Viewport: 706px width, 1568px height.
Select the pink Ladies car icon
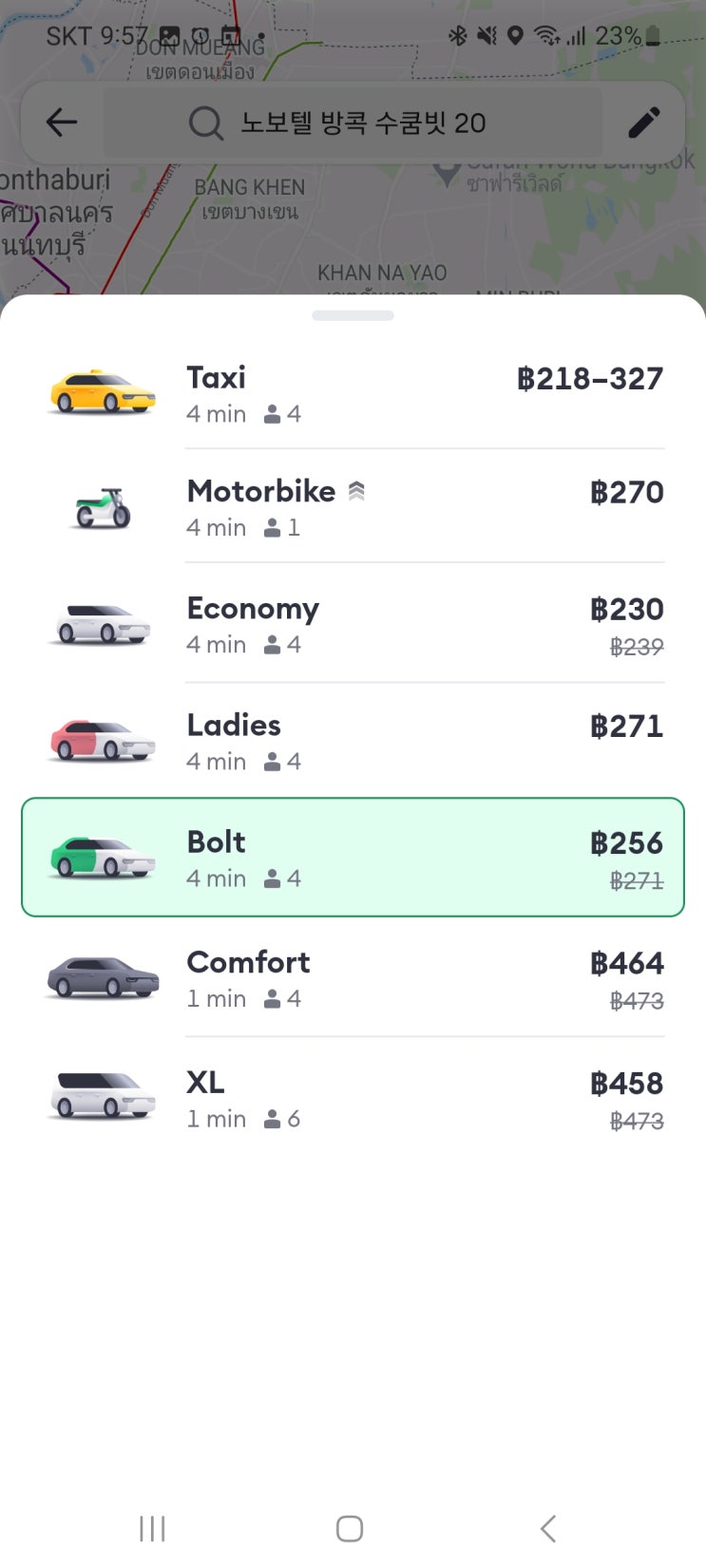tap(103, 740)
